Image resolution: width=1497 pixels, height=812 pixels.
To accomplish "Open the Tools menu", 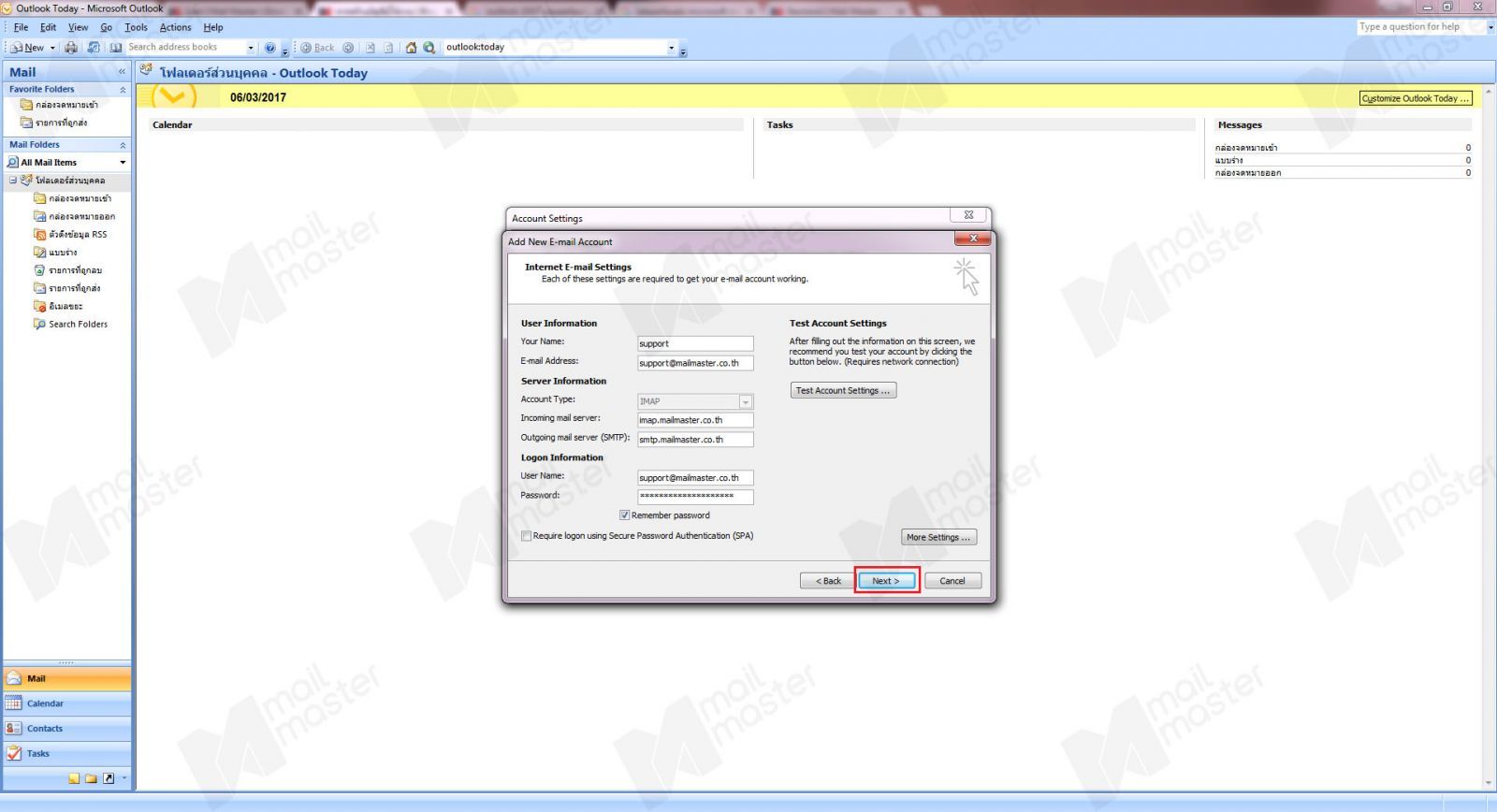I will pyautogui.click(x=137, y=27).
